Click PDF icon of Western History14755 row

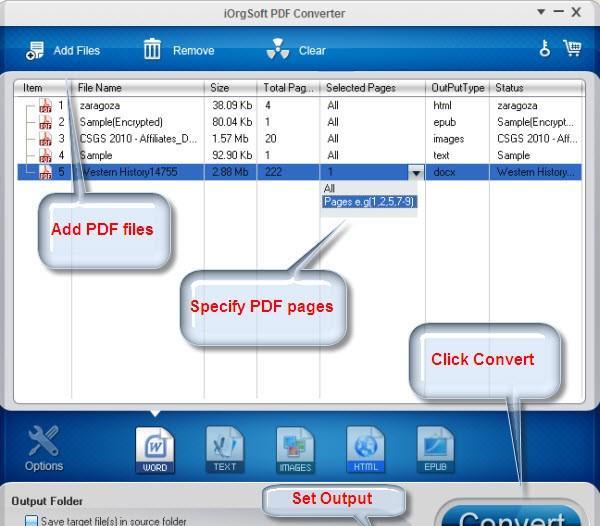[46, 172]
